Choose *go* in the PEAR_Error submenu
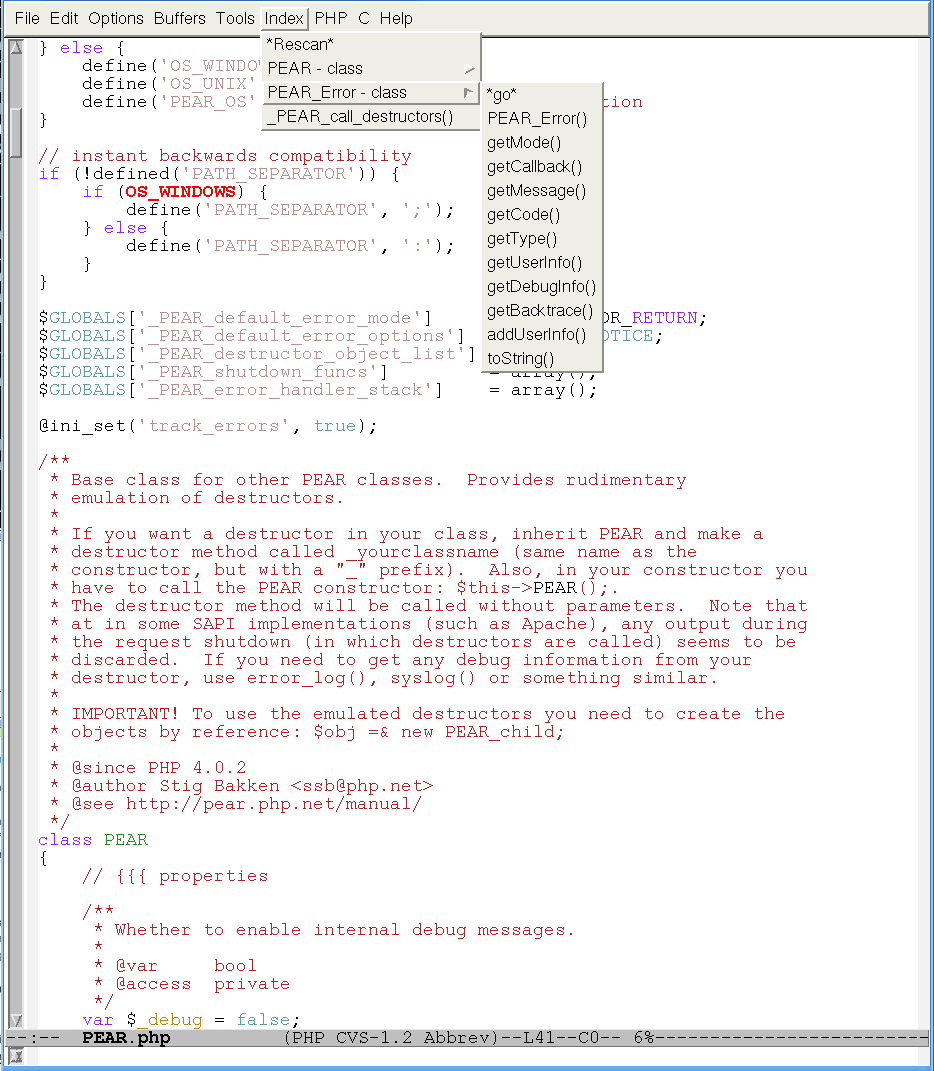The height and width of the screenshot is (1071, 934). tap(542, 94)
